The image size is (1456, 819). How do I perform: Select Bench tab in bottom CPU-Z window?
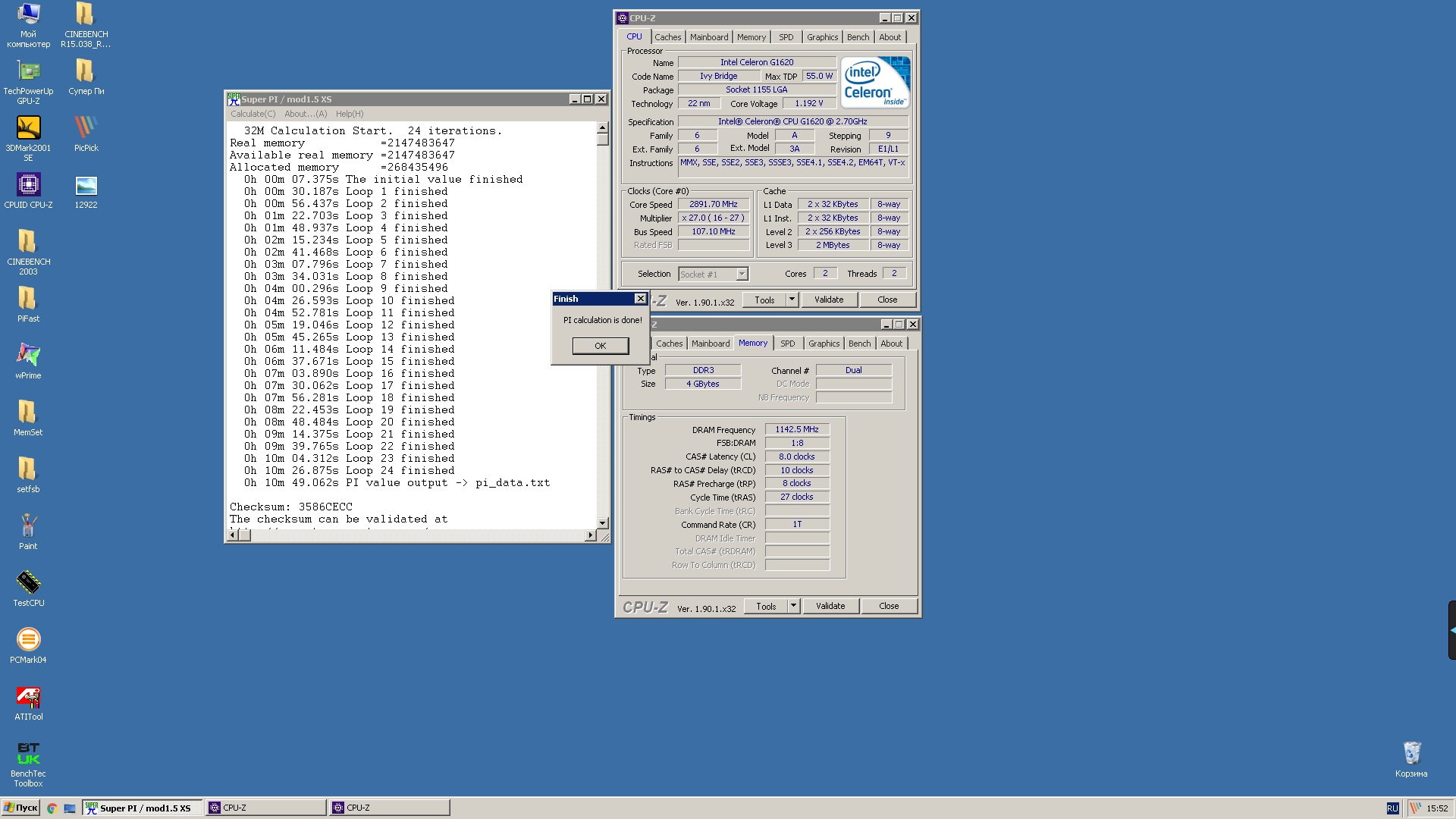(x=859, y=344)
